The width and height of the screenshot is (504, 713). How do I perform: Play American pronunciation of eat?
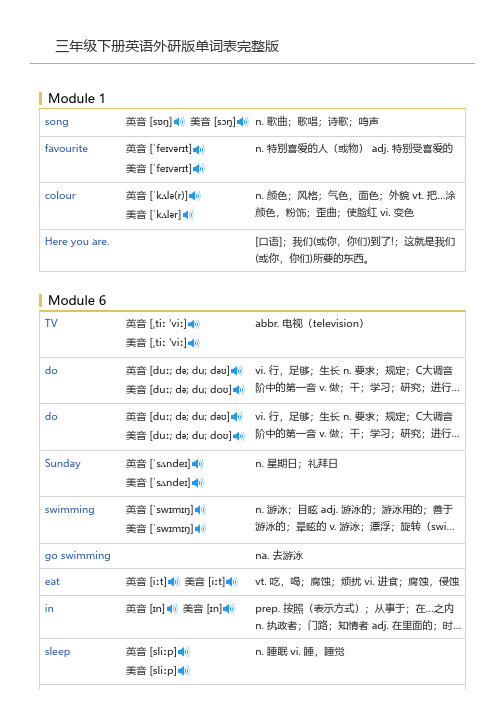(x=232, y=582)
